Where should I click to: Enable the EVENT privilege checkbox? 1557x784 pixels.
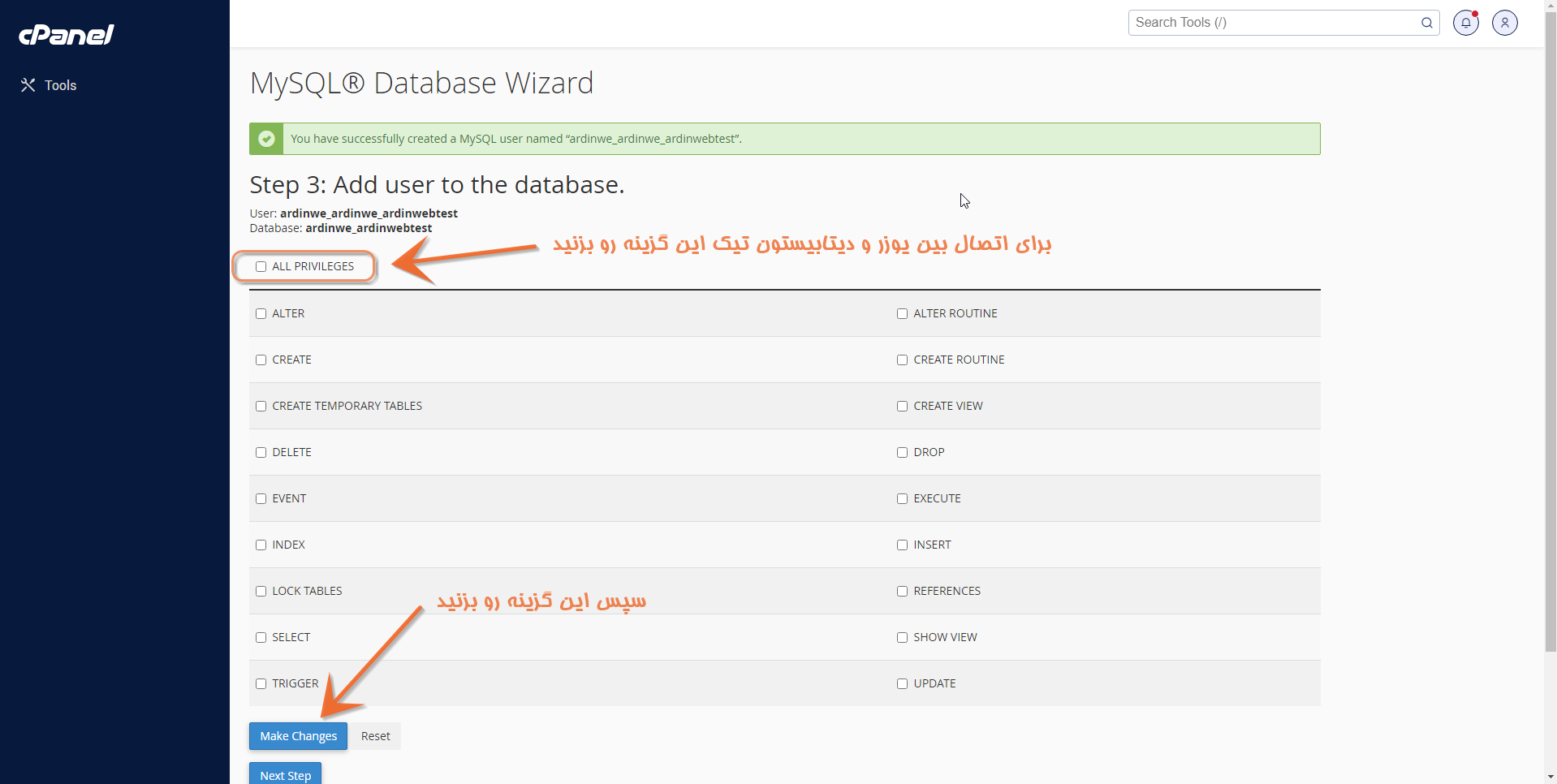(261, 498)
